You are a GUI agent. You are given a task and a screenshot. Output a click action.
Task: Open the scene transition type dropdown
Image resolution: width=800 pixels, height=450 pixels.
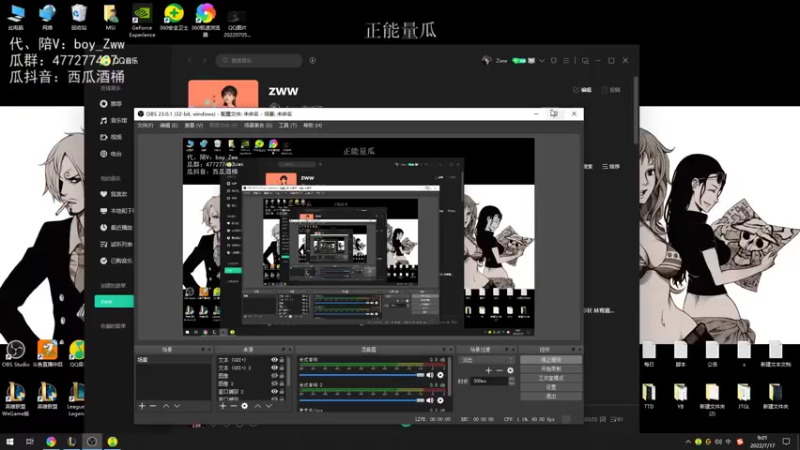(x=487, y=360)
